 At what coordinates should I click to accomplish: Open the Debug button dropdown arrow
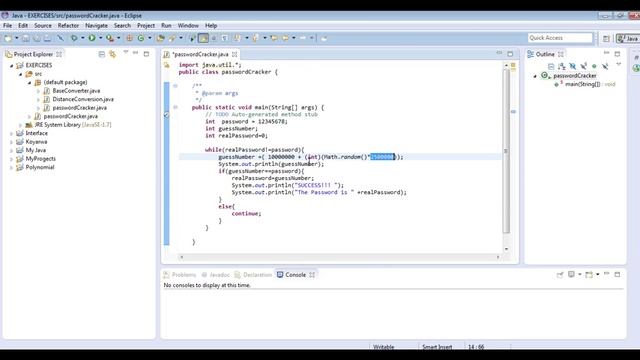coord(82,38)
